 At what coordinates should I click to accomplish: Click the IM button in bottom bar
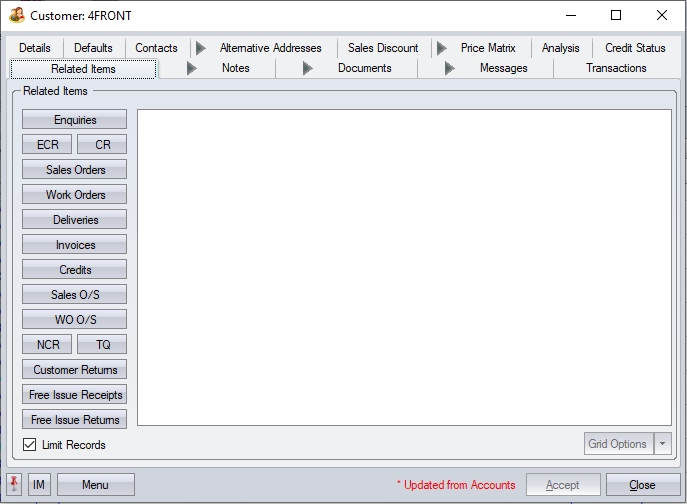(x=39, y=485)
